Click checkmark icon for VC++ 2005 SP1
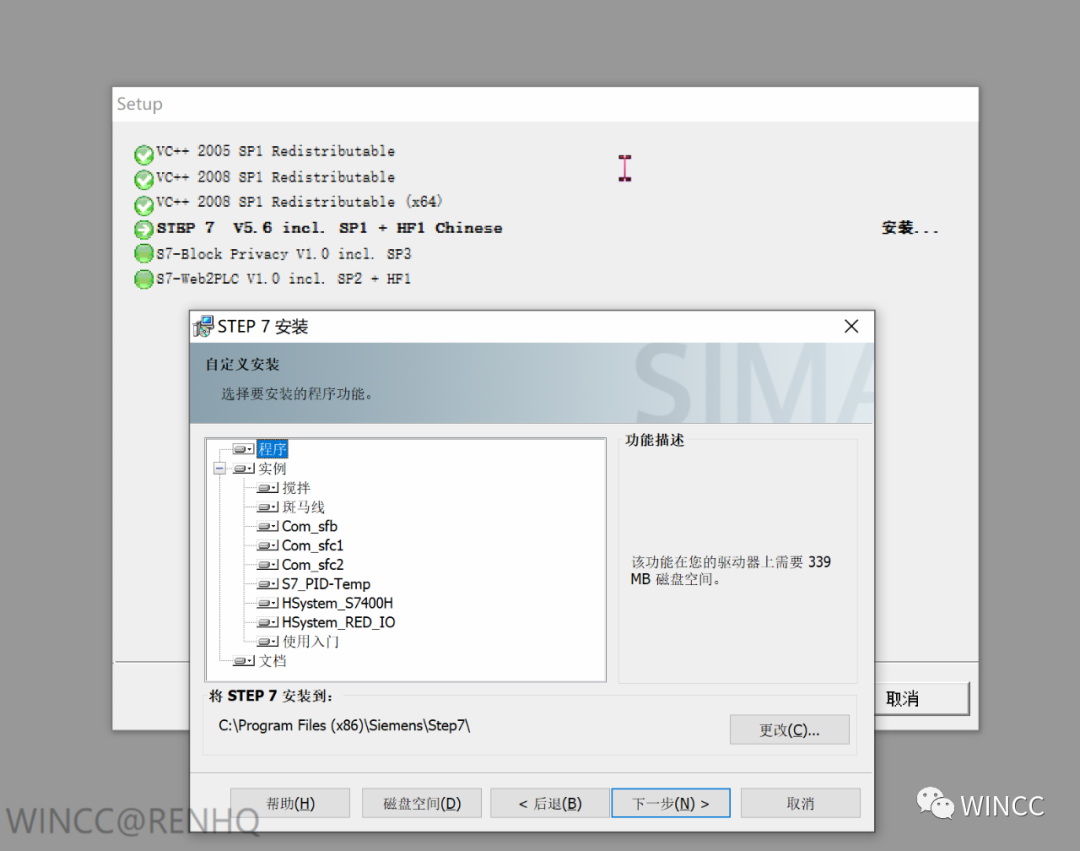 click(143, 154)
